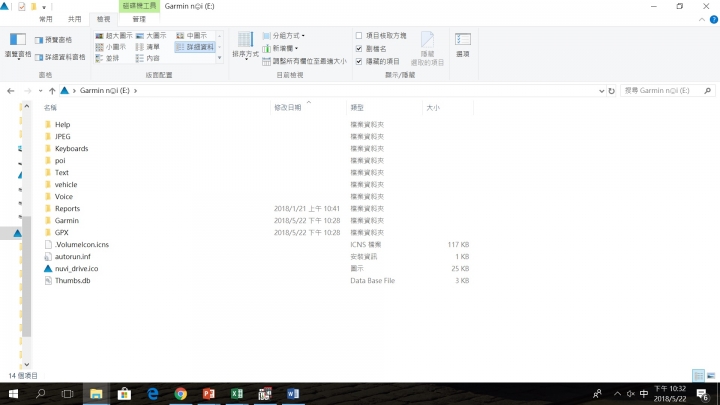720x405 pixels.
Task: Open folder Options (選項)
Action: click(462, 45)
